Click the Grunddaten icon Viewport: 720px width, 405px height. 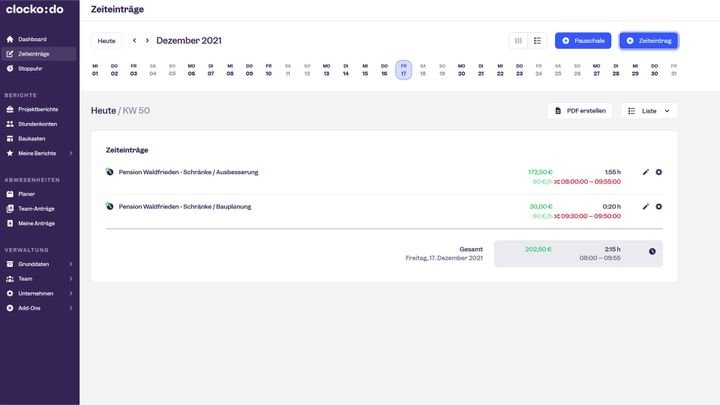coord(10,264)
